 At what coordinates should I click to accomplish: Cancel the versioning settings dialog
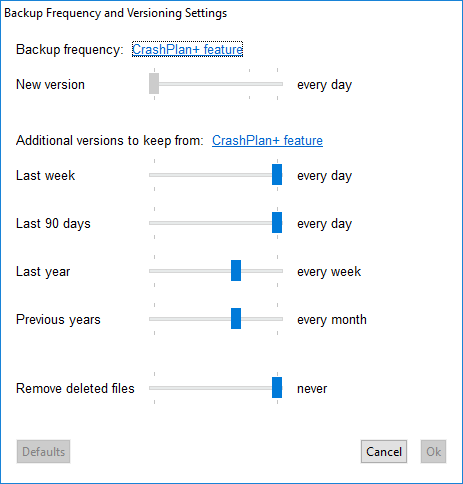(x=384, y=452)
